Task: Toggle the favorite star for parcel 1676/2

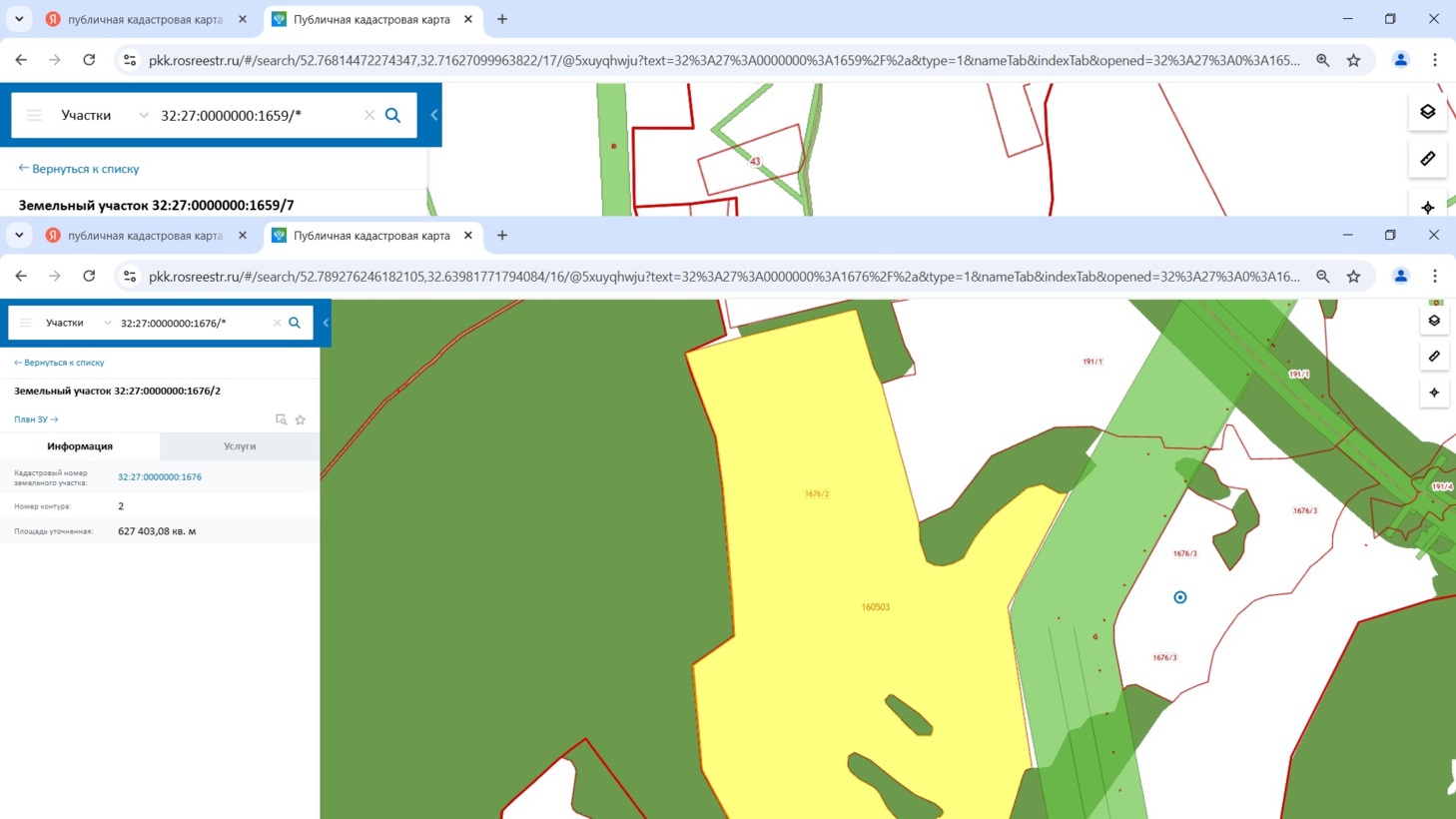Action: click(x=301, y=419)
